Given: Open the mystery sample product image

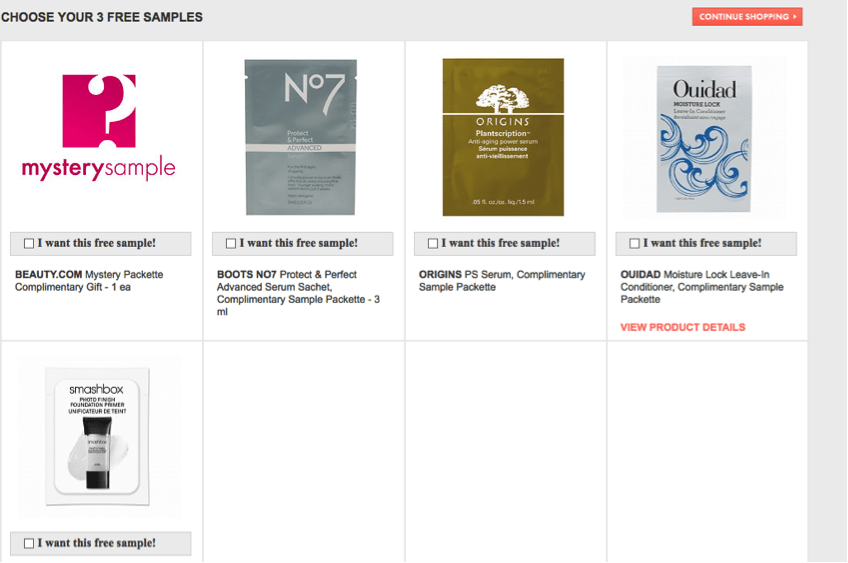Looking at the screenshot, I should (99, 128).
